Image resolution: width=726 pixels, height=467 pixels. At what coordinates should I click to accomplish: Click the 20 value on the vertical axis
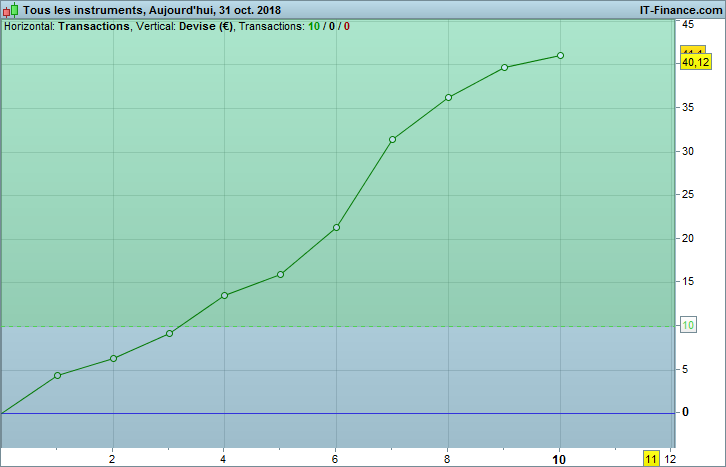[688, 238]
